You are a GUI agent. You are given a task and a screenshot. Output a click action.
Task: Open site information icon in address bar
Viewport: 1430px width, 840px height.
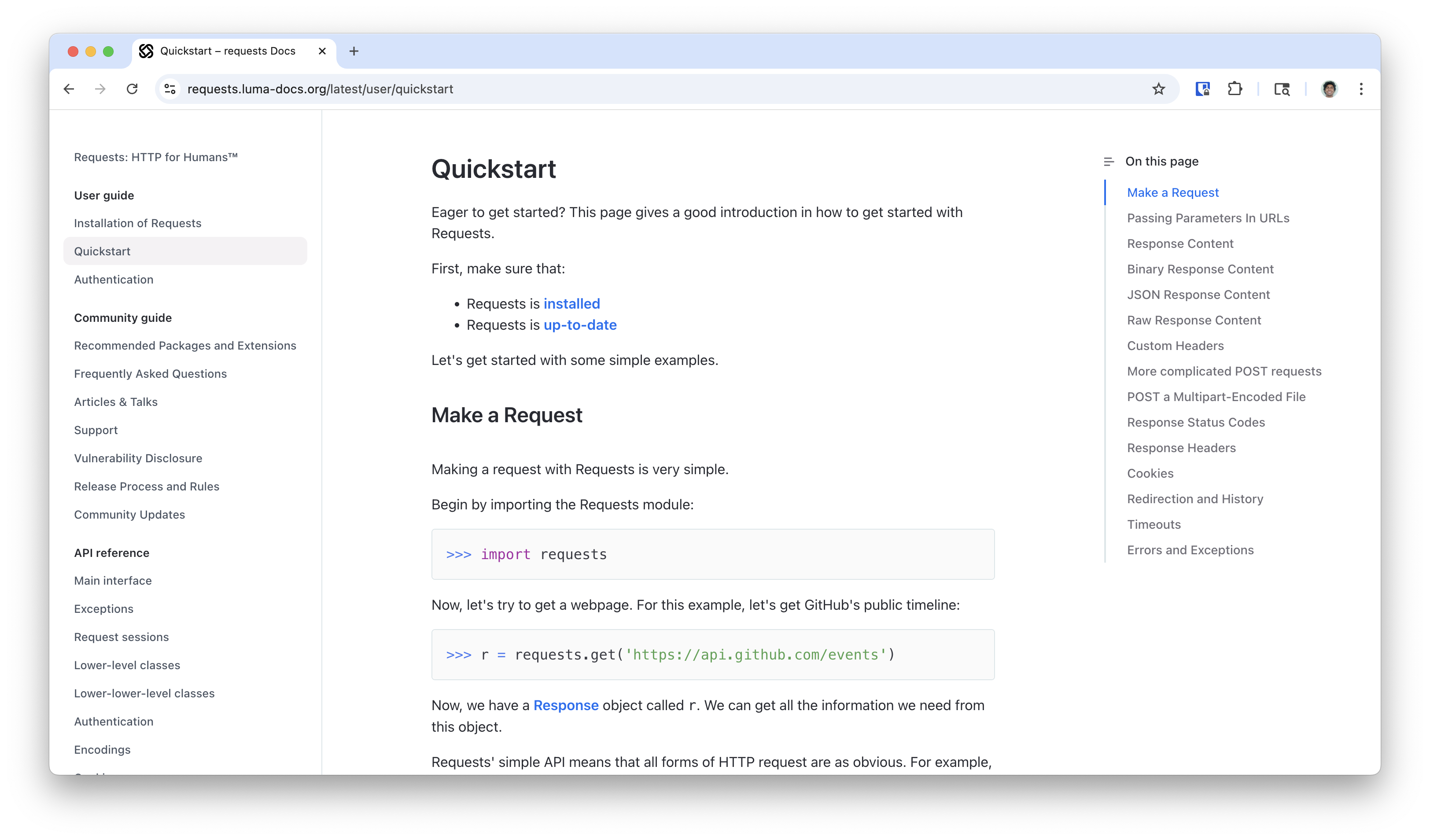(170, 89)
